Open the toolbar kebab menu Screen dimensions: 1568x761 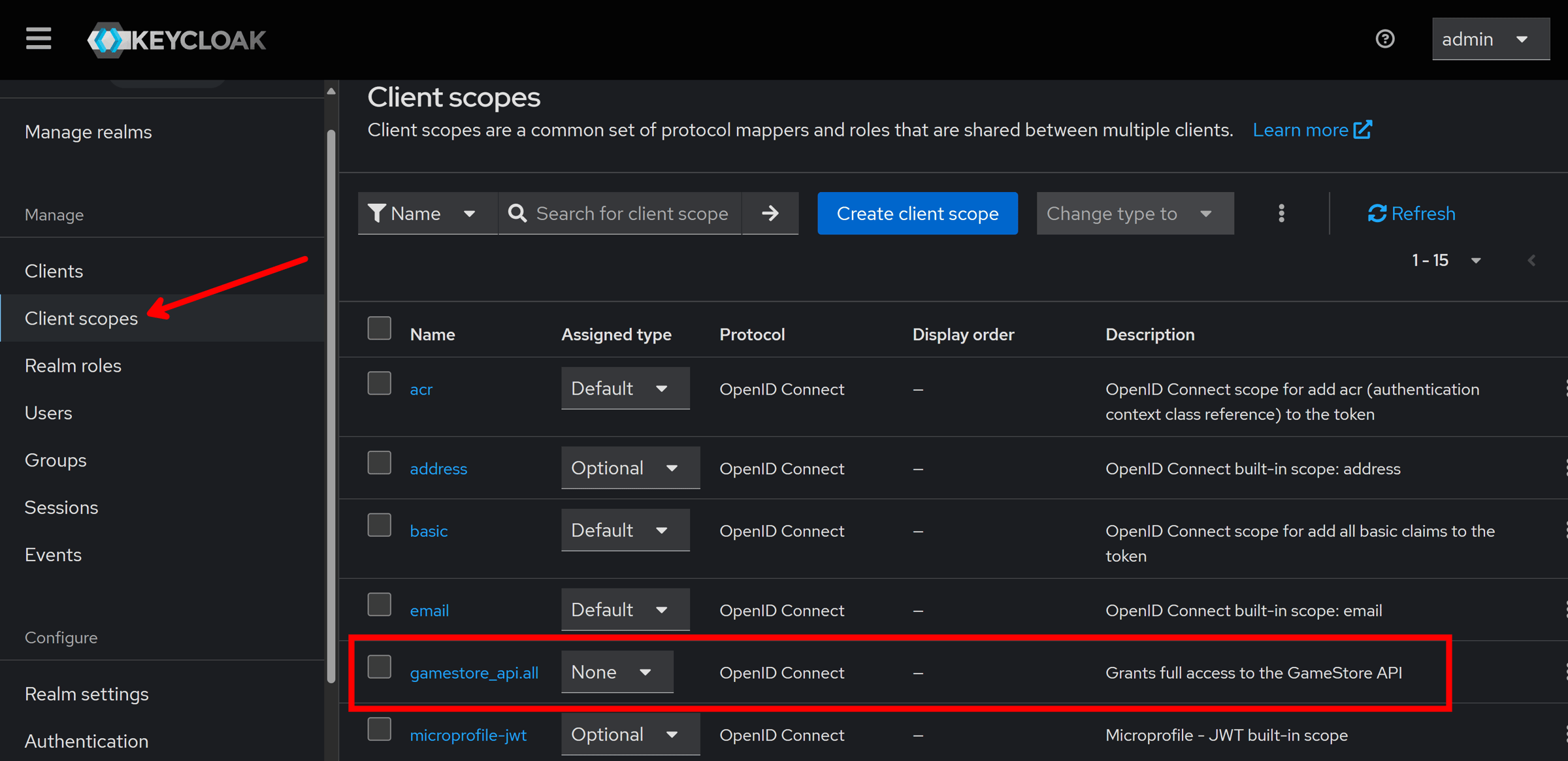pyautogui.click(x=1281, y=213)
